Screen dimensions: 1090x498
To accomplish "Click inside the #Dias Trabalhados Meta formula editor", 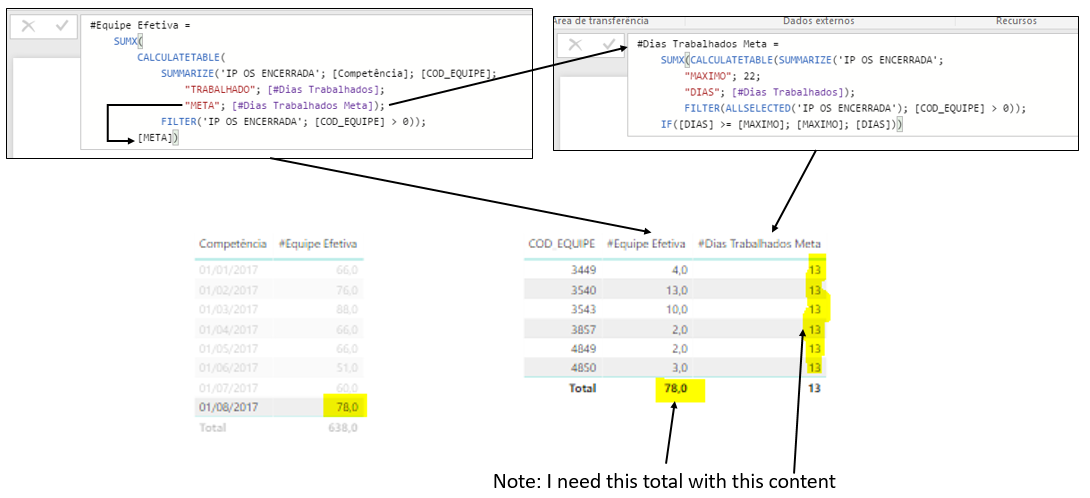I will [852, 85].
